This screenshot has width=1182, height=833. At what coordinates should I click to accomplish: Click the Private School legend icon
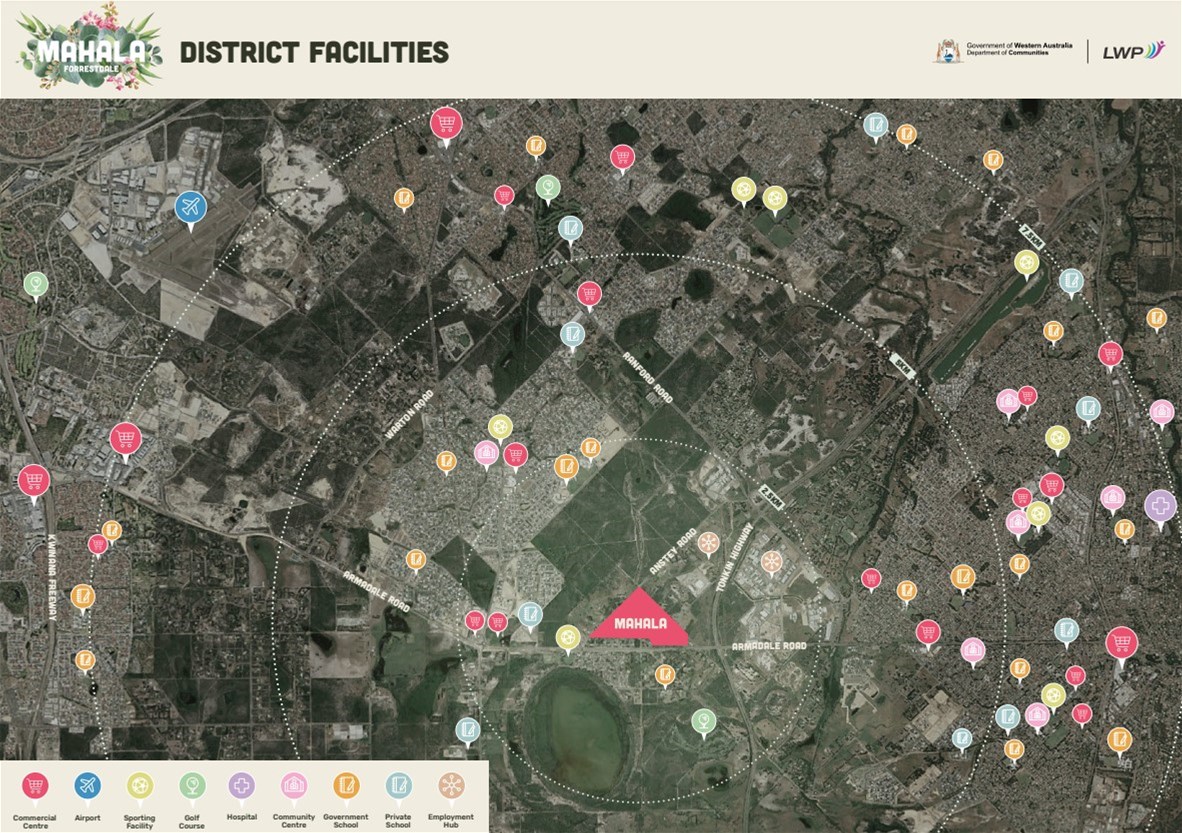tap(398, 786)
